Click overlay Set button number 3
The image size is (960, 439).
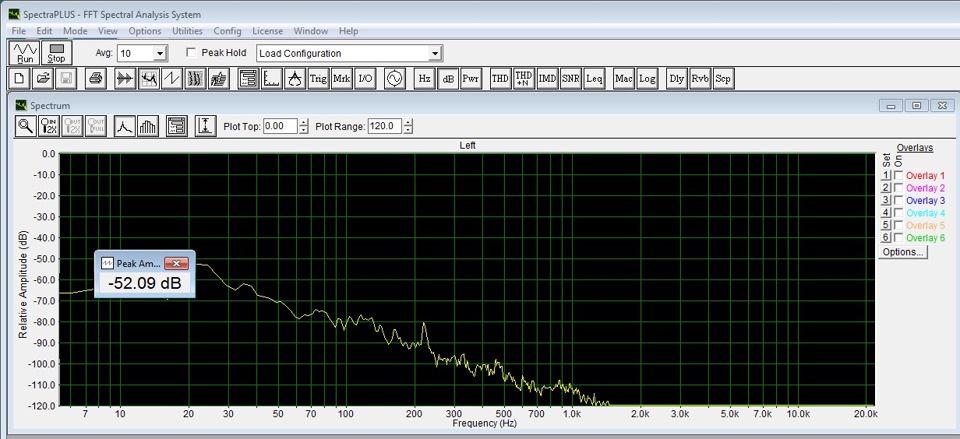pos(885,201)
